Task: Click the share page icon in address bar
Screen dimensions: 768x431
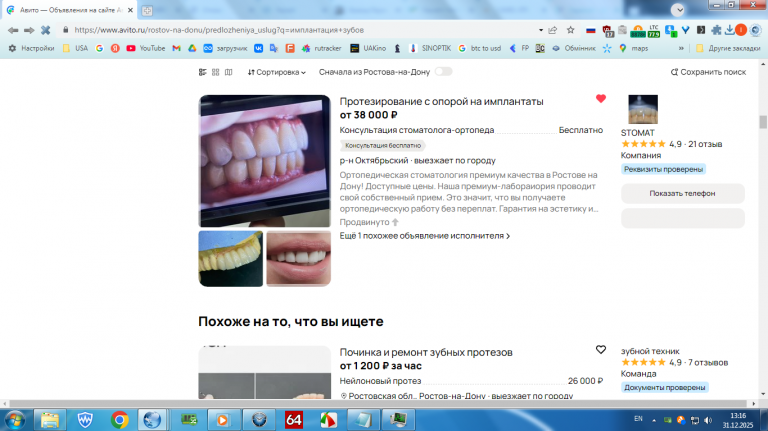Action: 553,30
